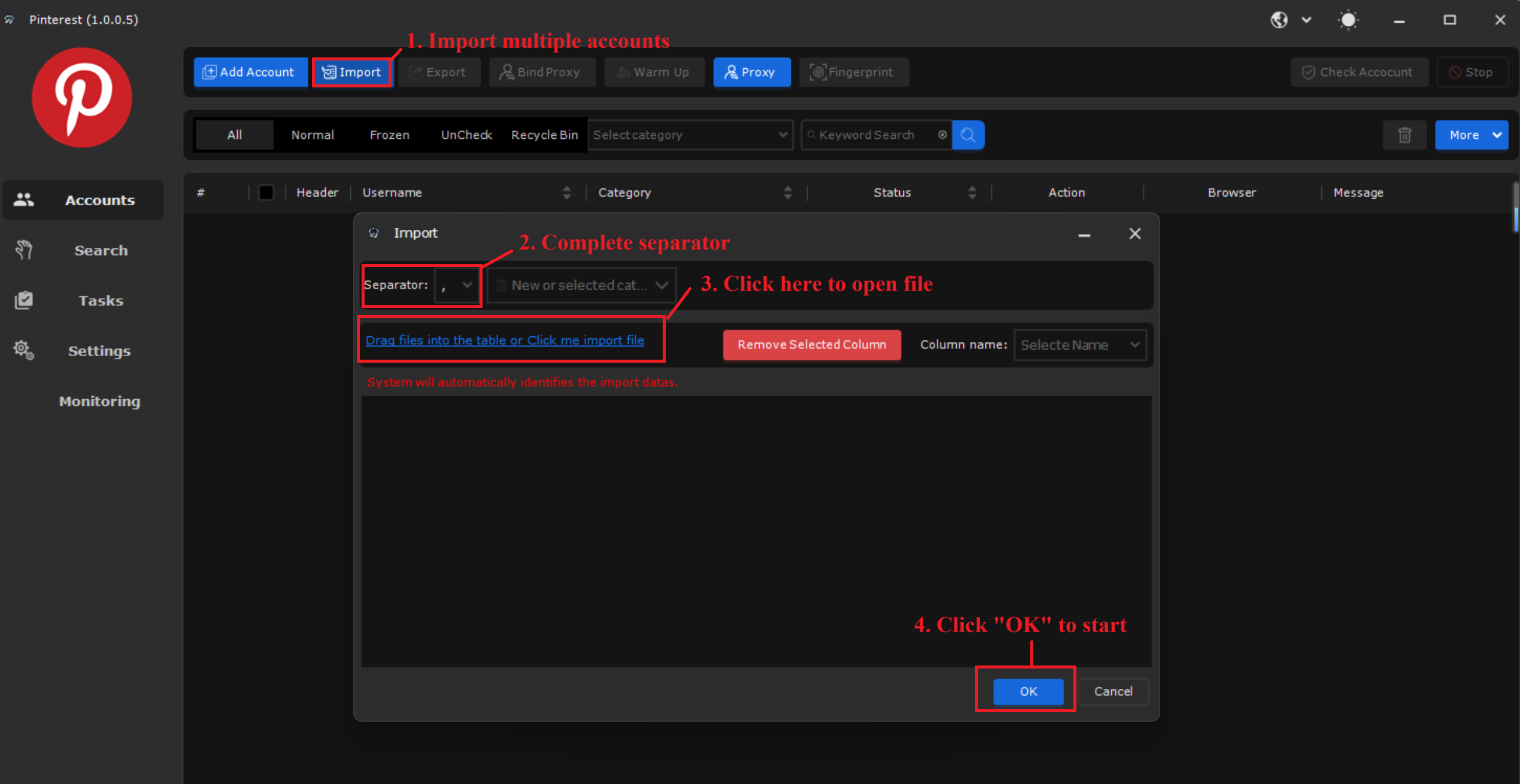Click the blue search magnifier button

pyautogui.click(x=968, y=135)
